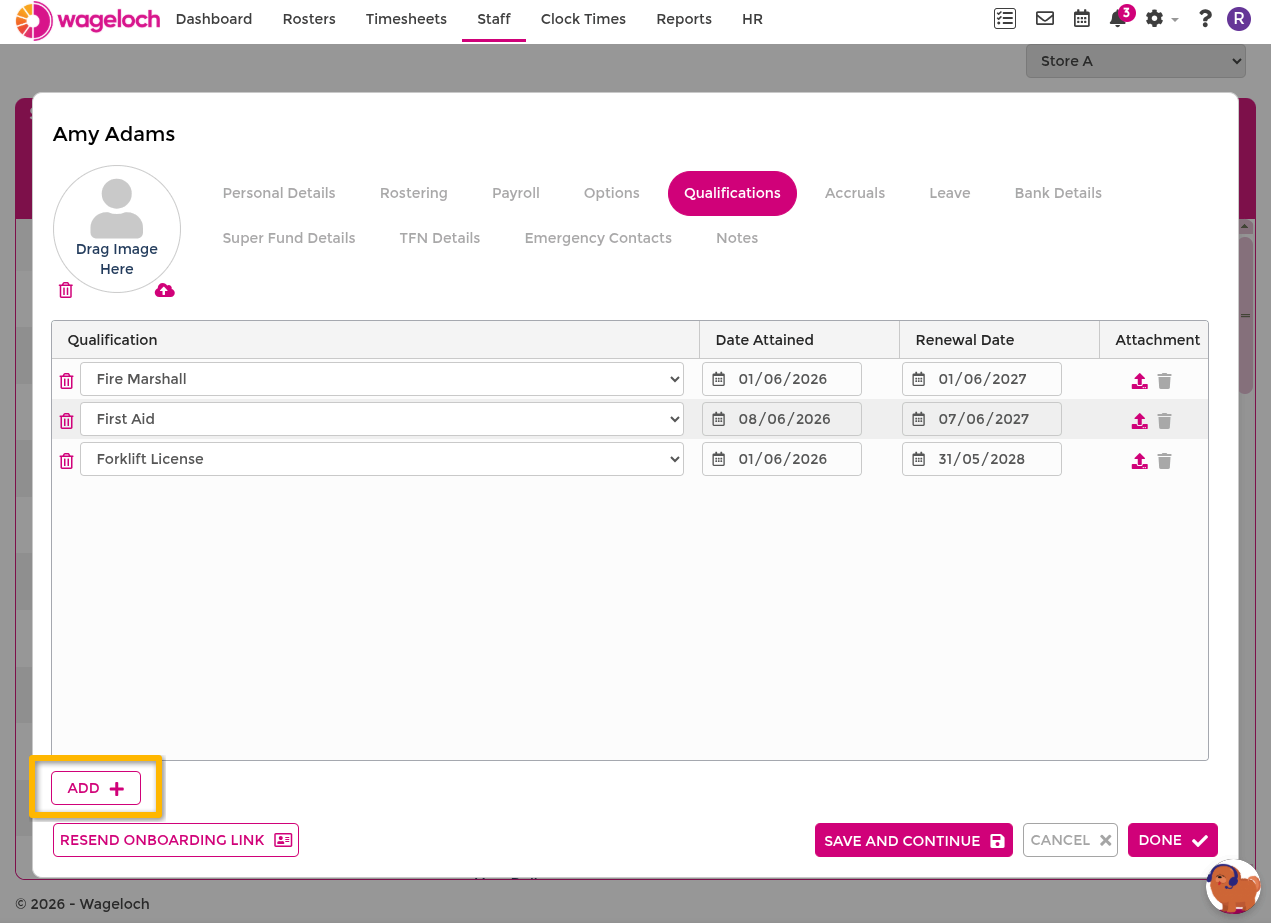Edit Forklift renewal date 31/05/2028
Screen dimensions: 1271x923
tap(982, 459)
